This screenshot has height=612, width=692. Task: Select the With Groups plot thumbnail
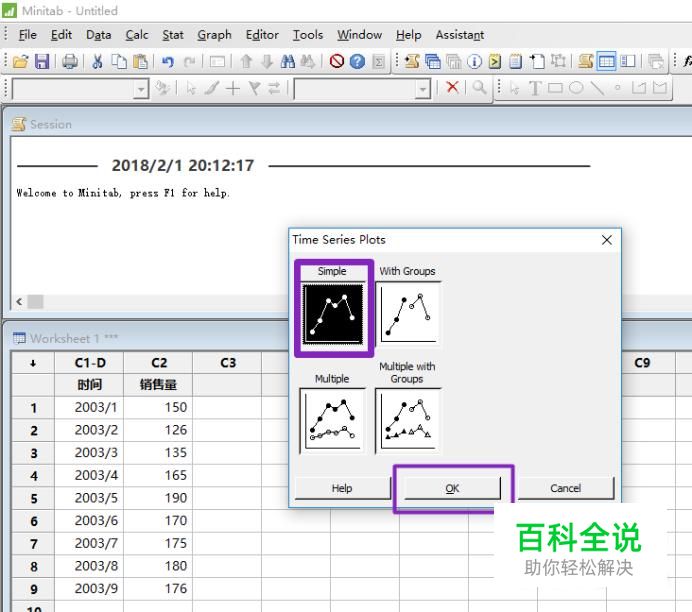coord(408,314)
